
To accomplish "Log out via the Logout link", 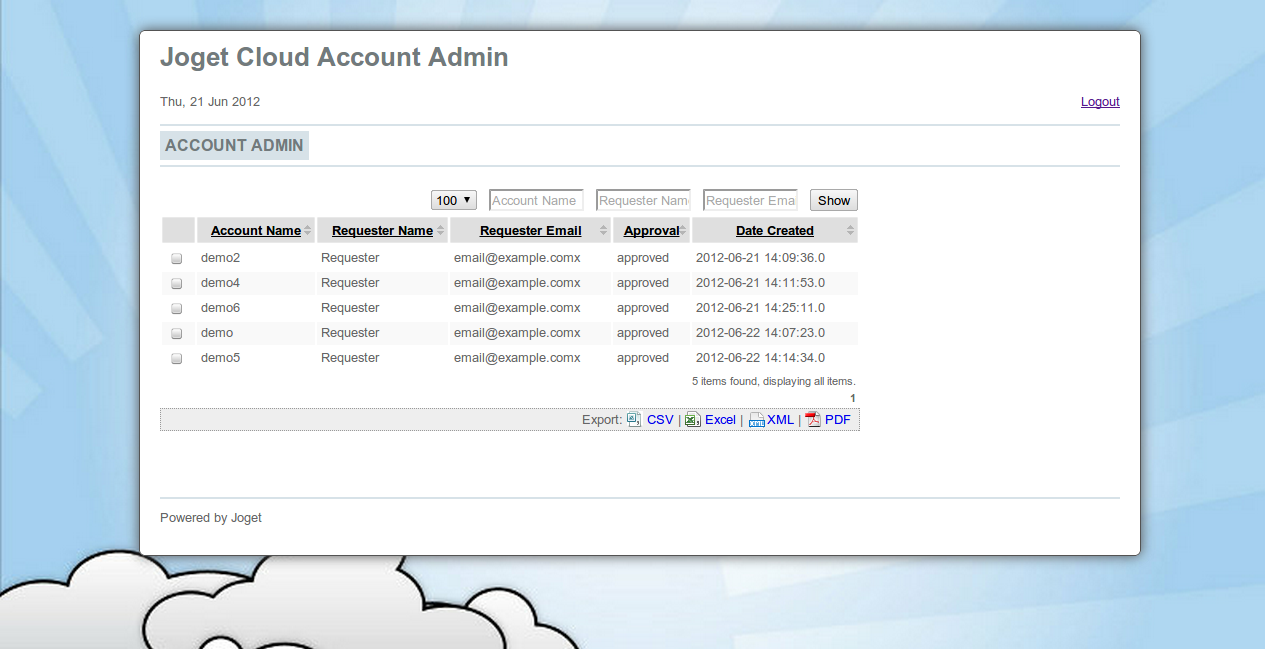I will [x=1100, y=102].
